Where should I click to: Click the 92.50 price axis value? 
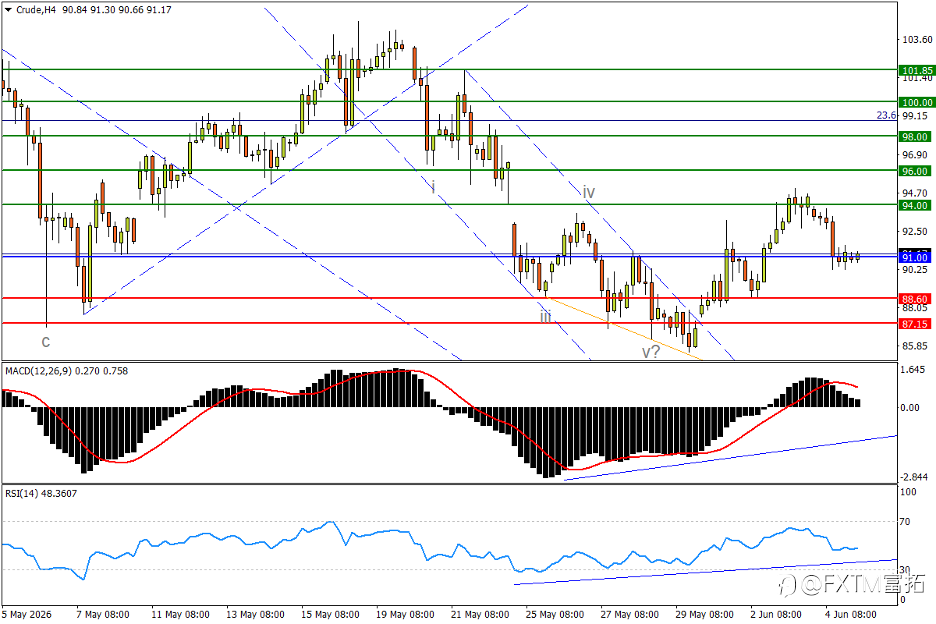coord(915,232)
